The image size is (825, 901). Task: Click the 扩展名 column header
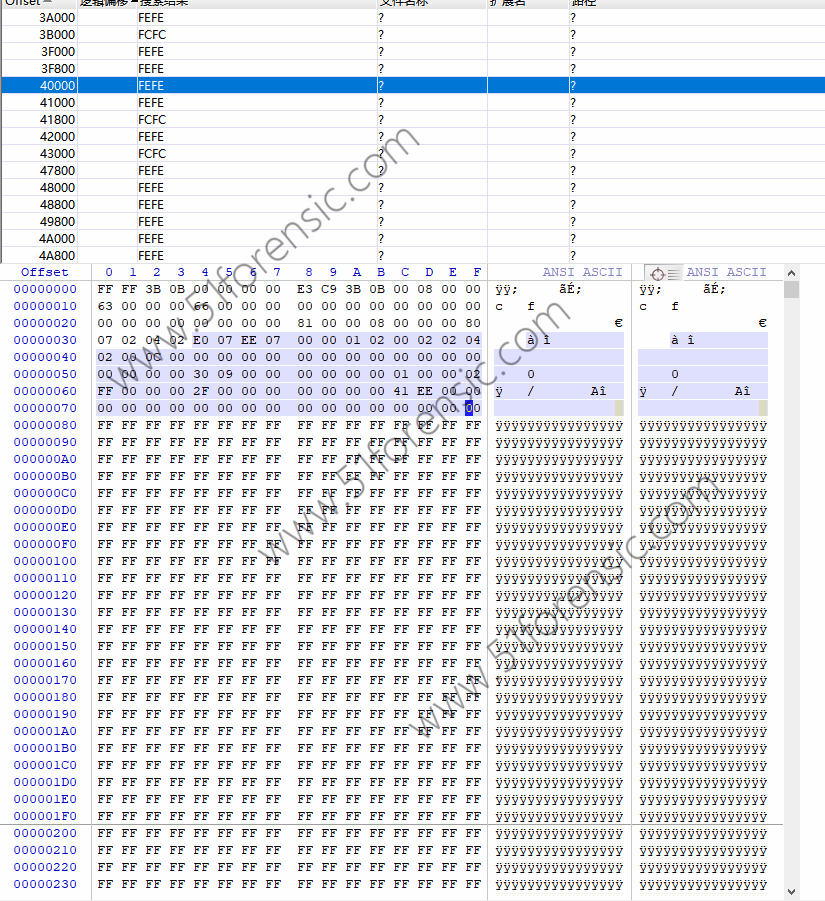pyautogui.click(x=508, y=3)
